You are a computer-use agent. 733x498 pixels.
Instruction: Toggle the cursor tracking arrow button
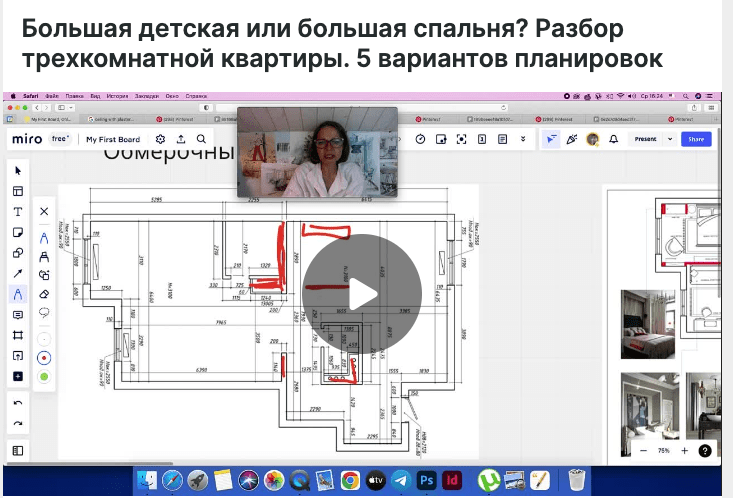551,139
